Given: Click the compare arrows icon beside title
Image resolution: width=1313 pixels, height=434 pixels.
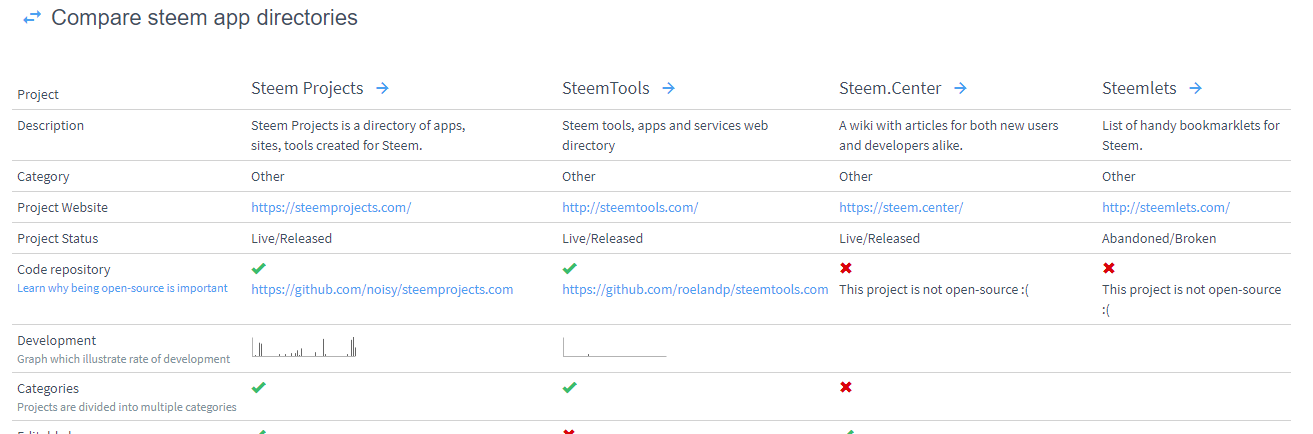Looking at the screenshot, I should [x=32, y=18].
